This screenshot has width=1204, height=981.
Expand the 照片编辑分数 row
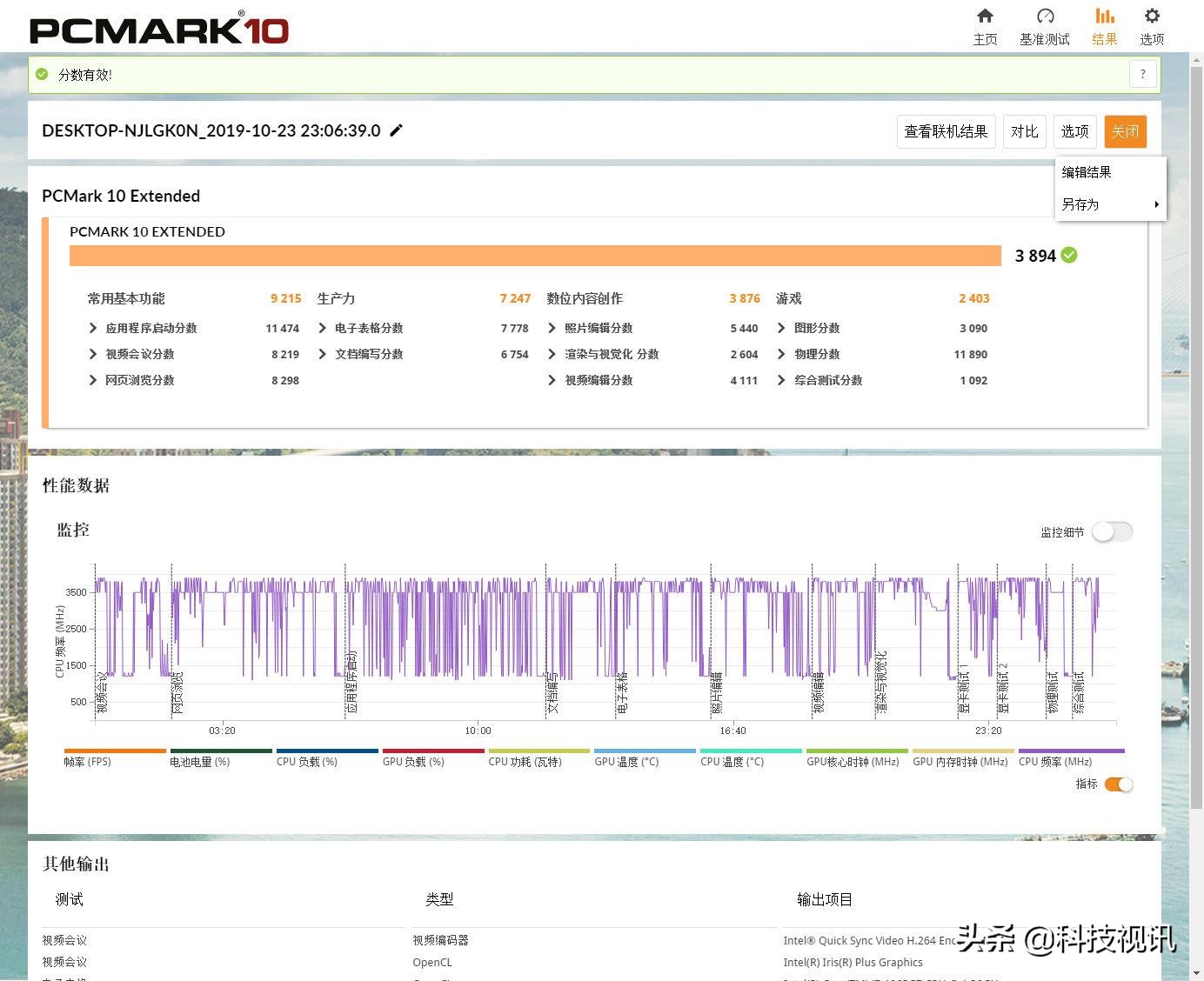pos(552,328)
